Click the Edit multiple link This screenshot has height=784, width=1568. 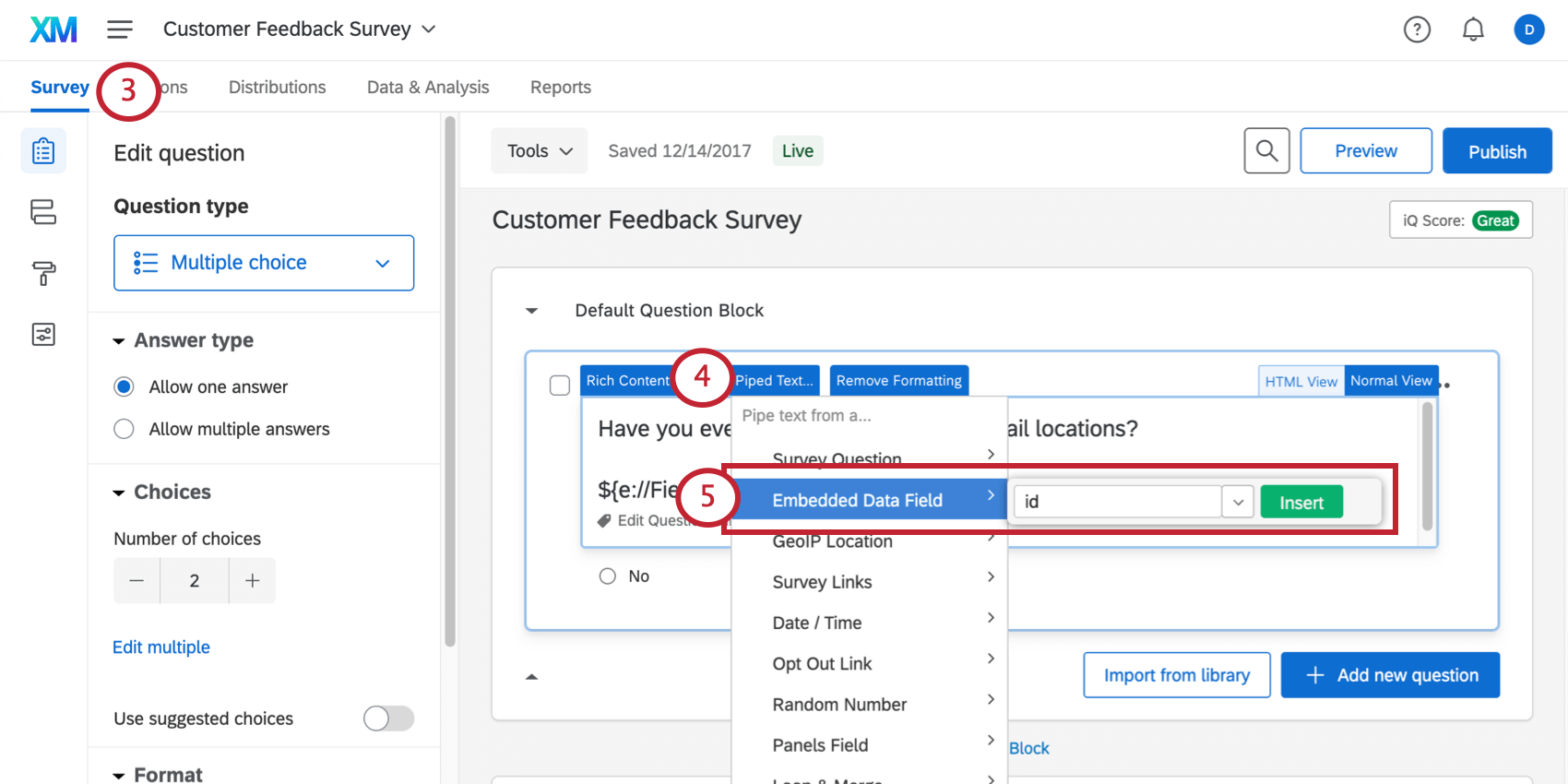[x=161, y=647]
